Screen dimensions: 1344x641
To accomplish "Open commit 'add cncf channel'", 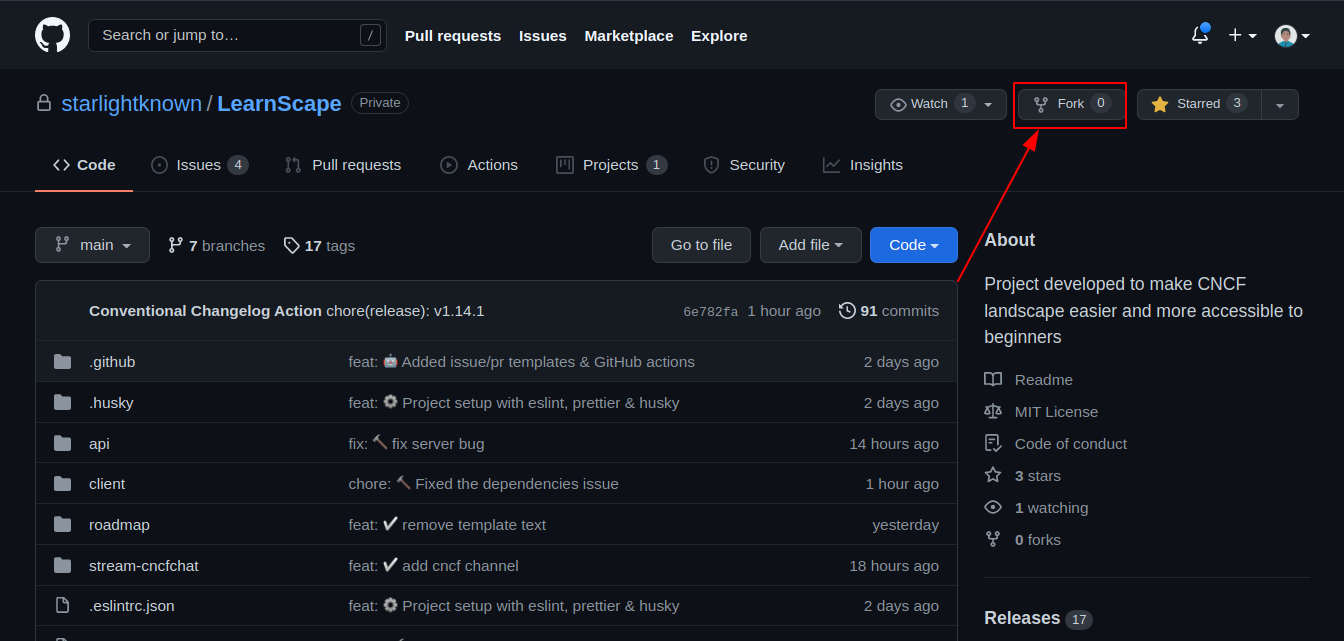I will coord(433,566).
